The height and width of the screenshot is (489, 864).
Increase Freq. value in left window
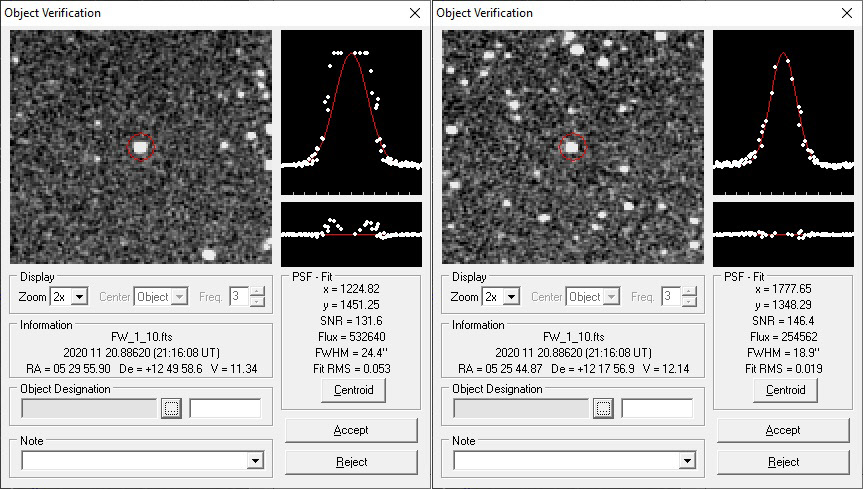coord(257,292)
